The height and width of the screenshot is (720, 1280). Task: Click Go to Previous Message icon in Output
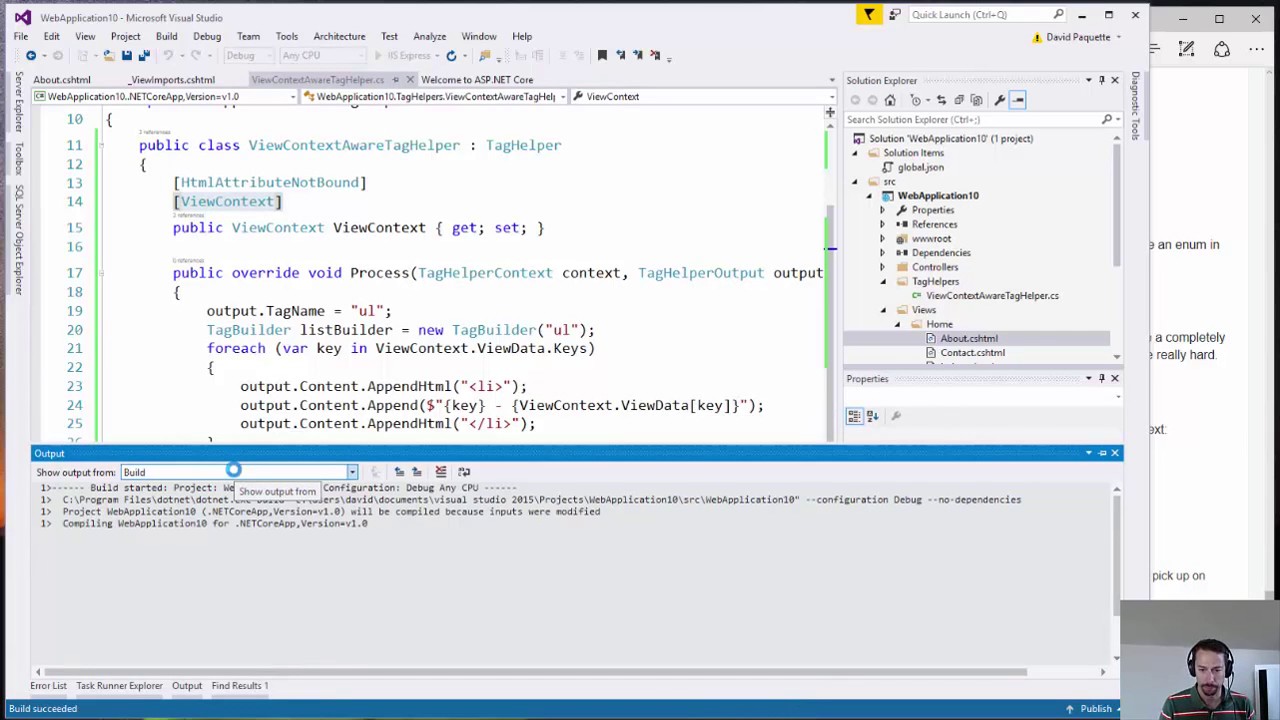tap(399, 472)
